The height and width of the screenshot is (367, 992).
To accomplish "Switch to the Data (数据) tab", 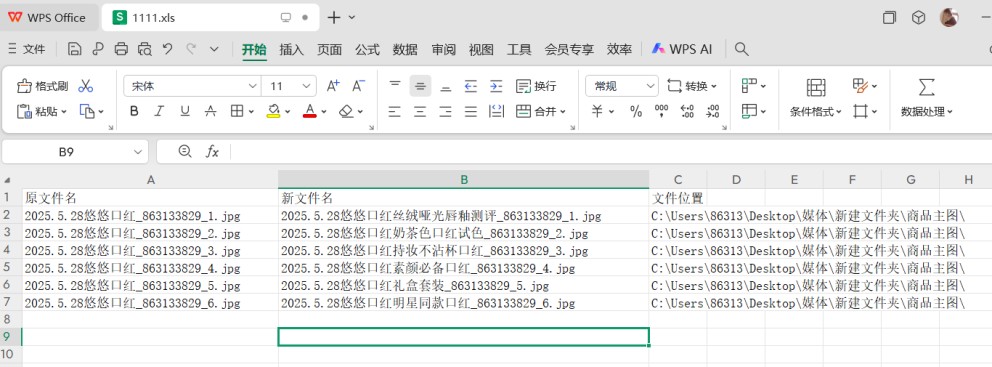I will tap(405, 49).
